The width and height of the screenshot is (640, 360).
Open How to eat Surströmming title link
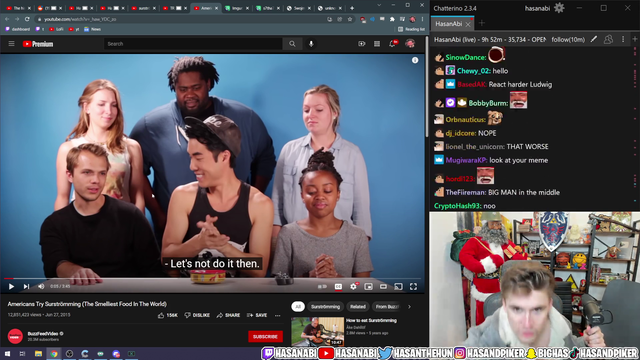pos(371,320)
